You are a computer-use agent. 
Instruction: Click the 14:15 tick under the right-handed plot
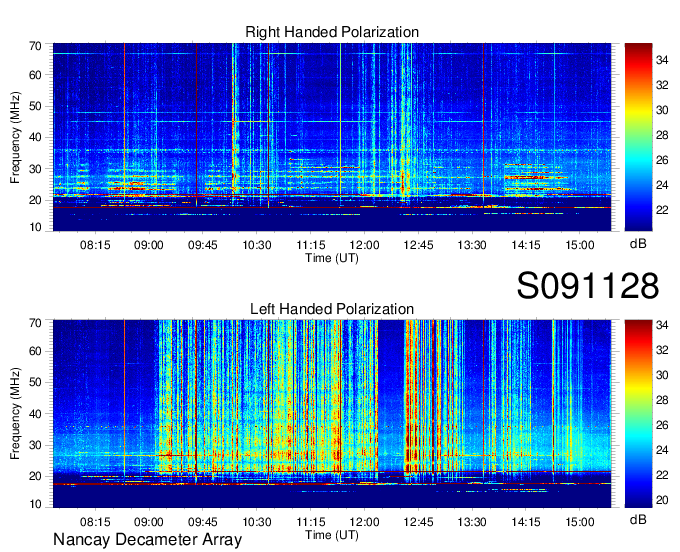click(526, 245)
